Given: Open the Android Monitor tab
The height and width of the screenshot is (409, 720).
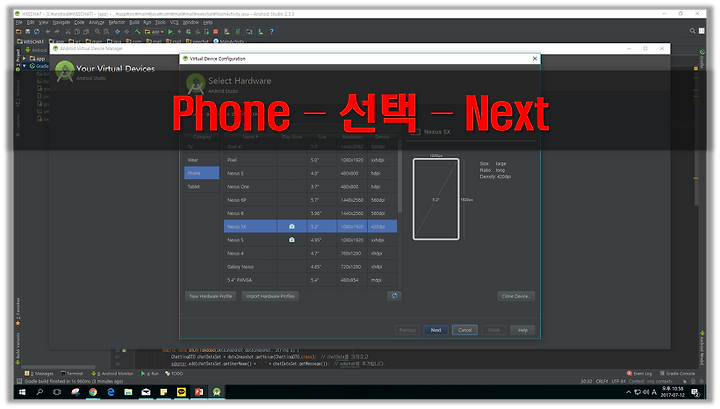Looking at the screenshot, I should point(112,373).
